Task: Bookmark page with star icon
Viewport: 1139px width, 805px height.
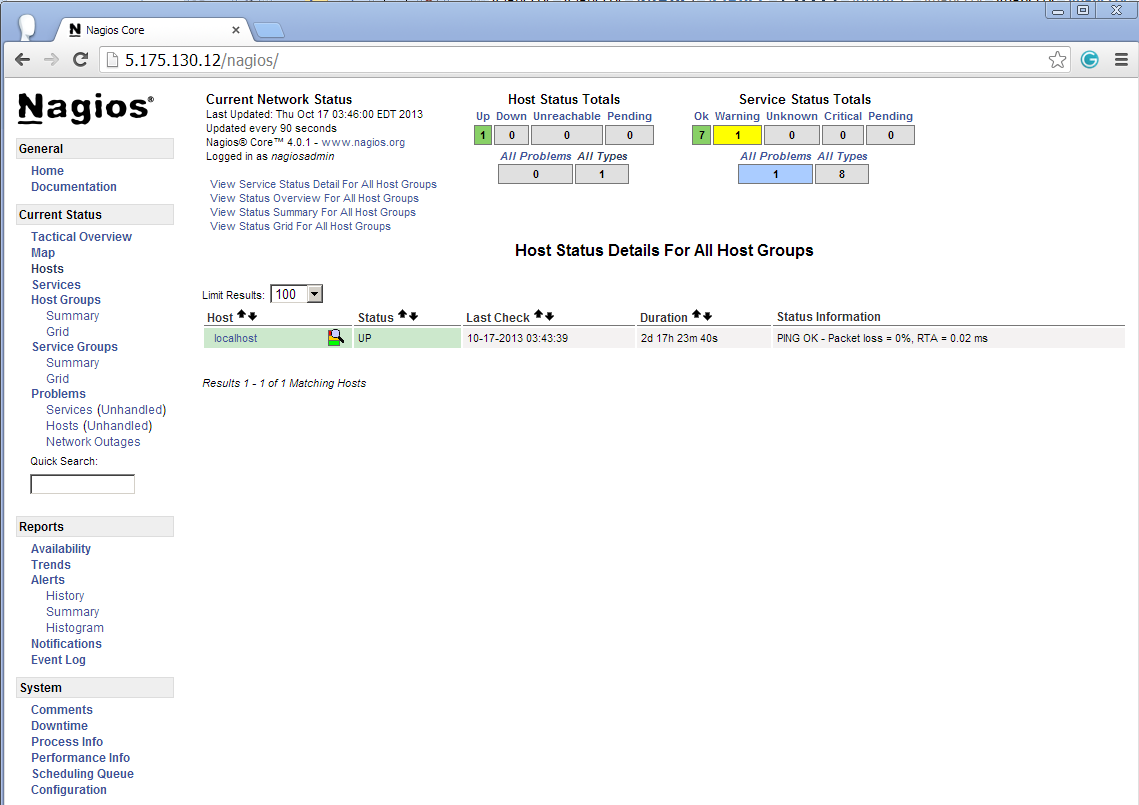Action: tap(1057, 60)
